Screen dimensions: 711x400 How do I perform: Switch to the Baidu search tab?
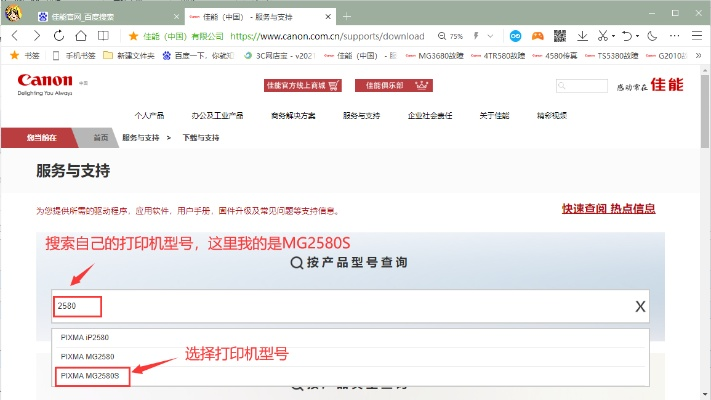[107, 17]
